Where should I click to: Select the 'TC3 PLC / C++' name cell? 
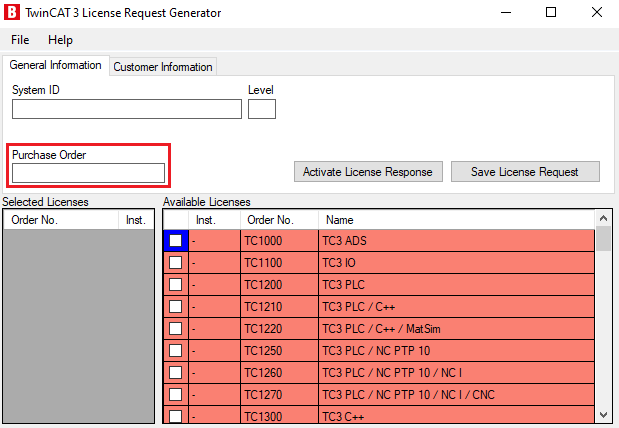456,307
